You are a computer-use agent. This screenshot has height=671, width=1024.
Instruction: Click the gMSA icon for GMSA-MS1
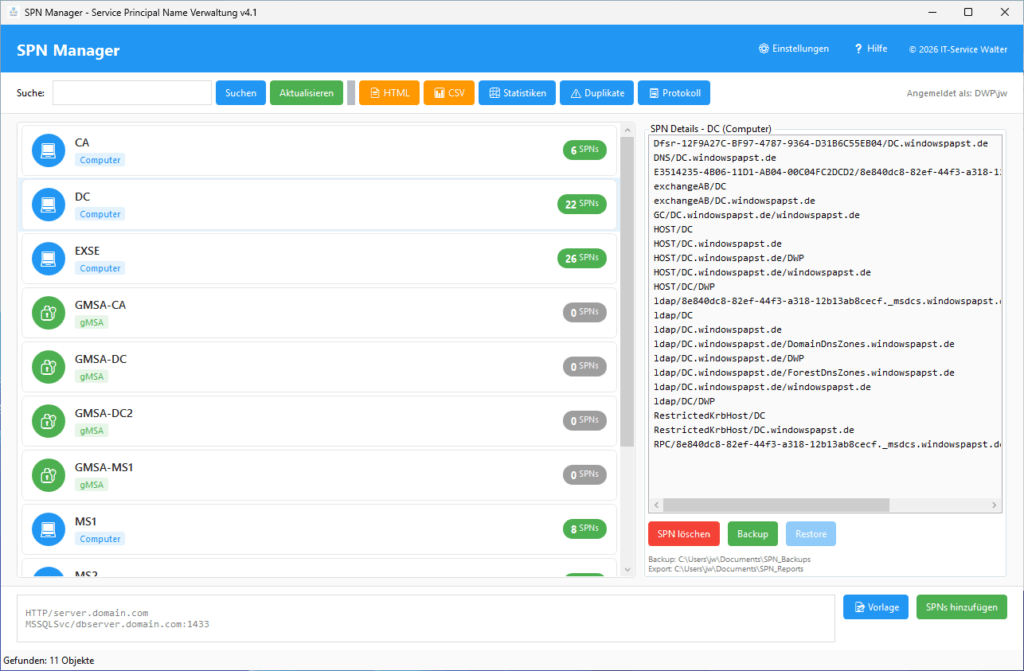click(48, 474)
